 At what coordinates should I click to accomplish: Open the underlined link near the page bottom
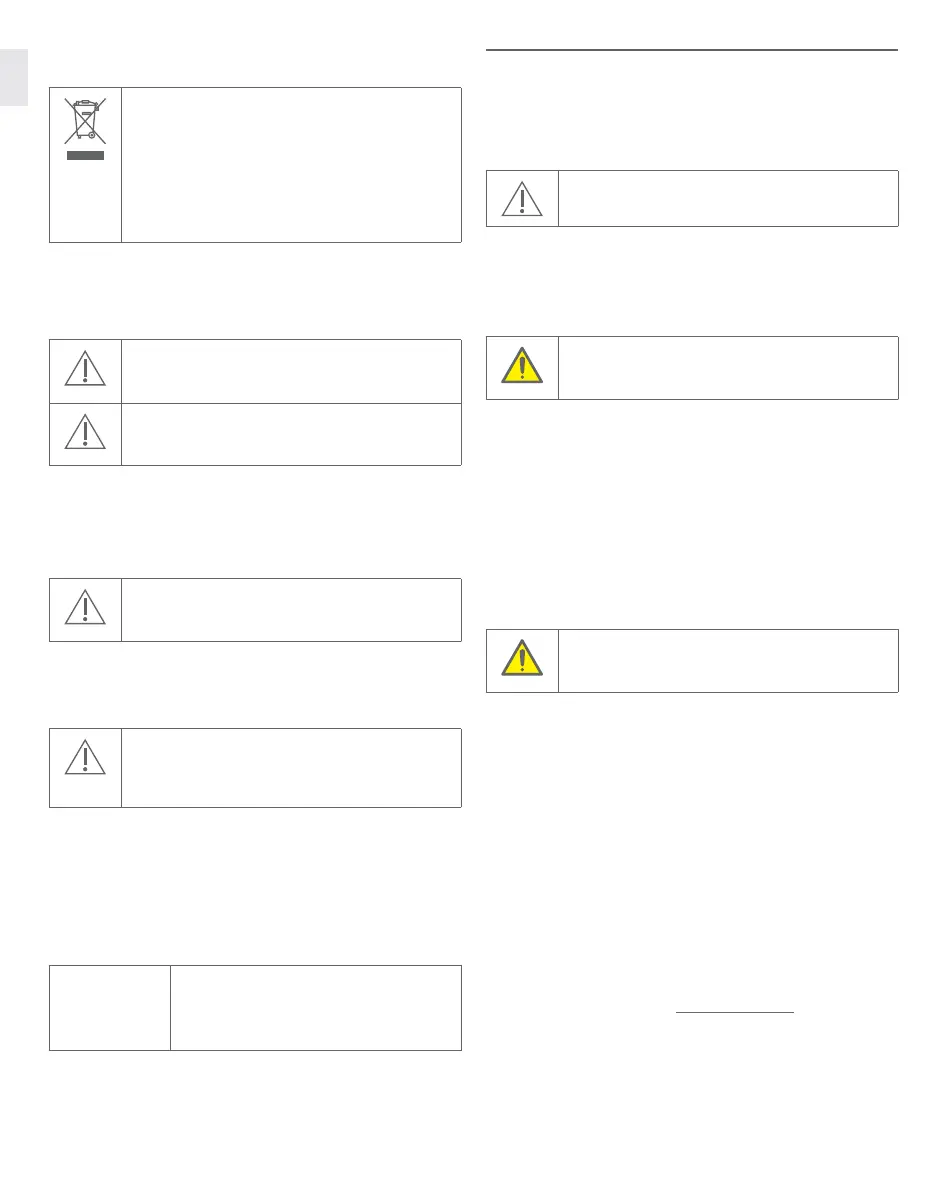point(734,1012)
